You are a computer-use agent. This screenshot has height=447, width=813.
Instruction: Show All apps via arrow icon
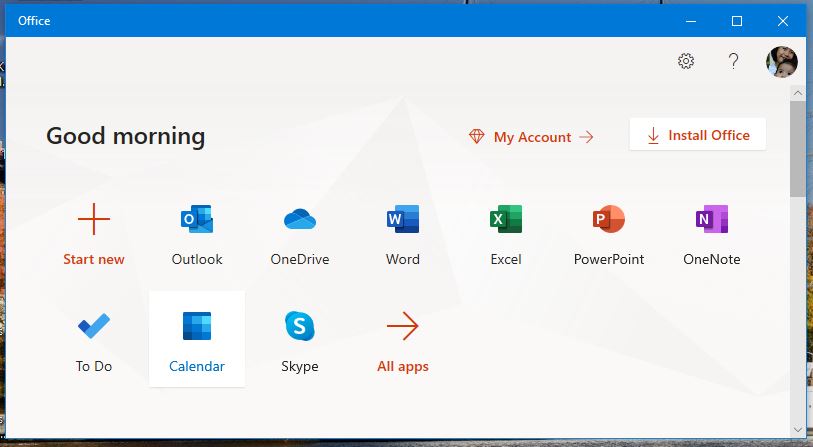[x=403, y=326]
